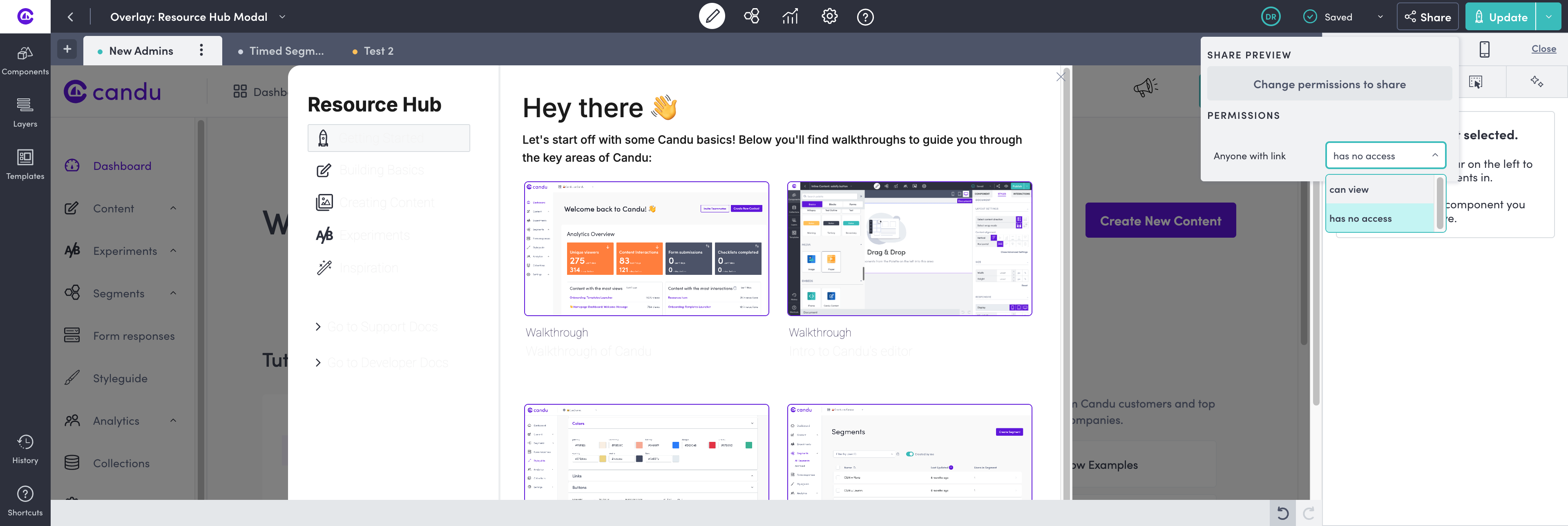Open the New Admins tab options menu
The height and width of the screenshot is (526, 1568).
(x=201, y=51)
